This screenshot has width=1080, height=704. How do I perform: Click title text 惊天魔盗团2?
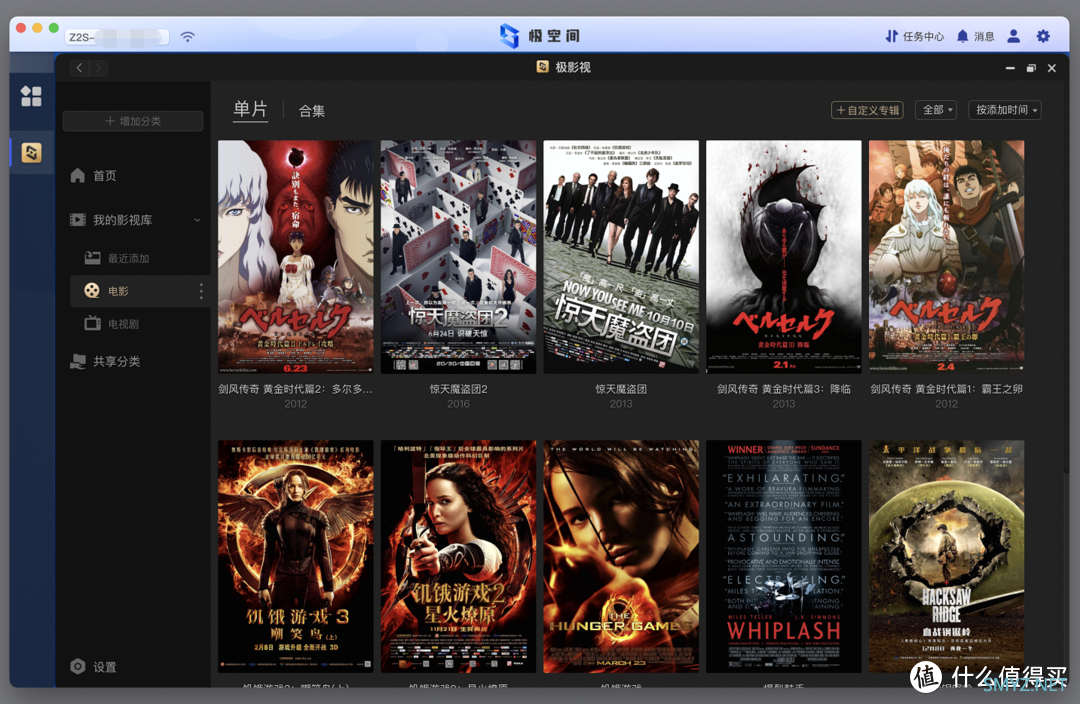(x=458, y=389)
